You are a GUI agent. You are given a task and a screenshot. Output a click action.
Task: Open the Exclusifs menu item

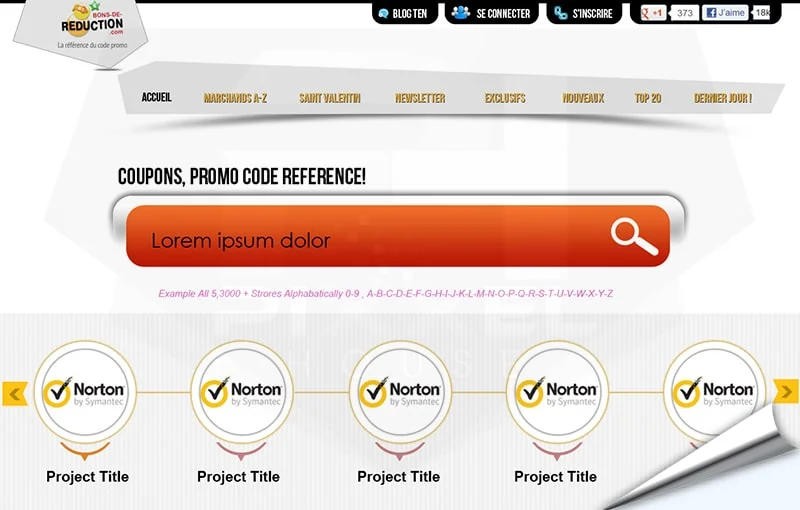coord(505,98)
